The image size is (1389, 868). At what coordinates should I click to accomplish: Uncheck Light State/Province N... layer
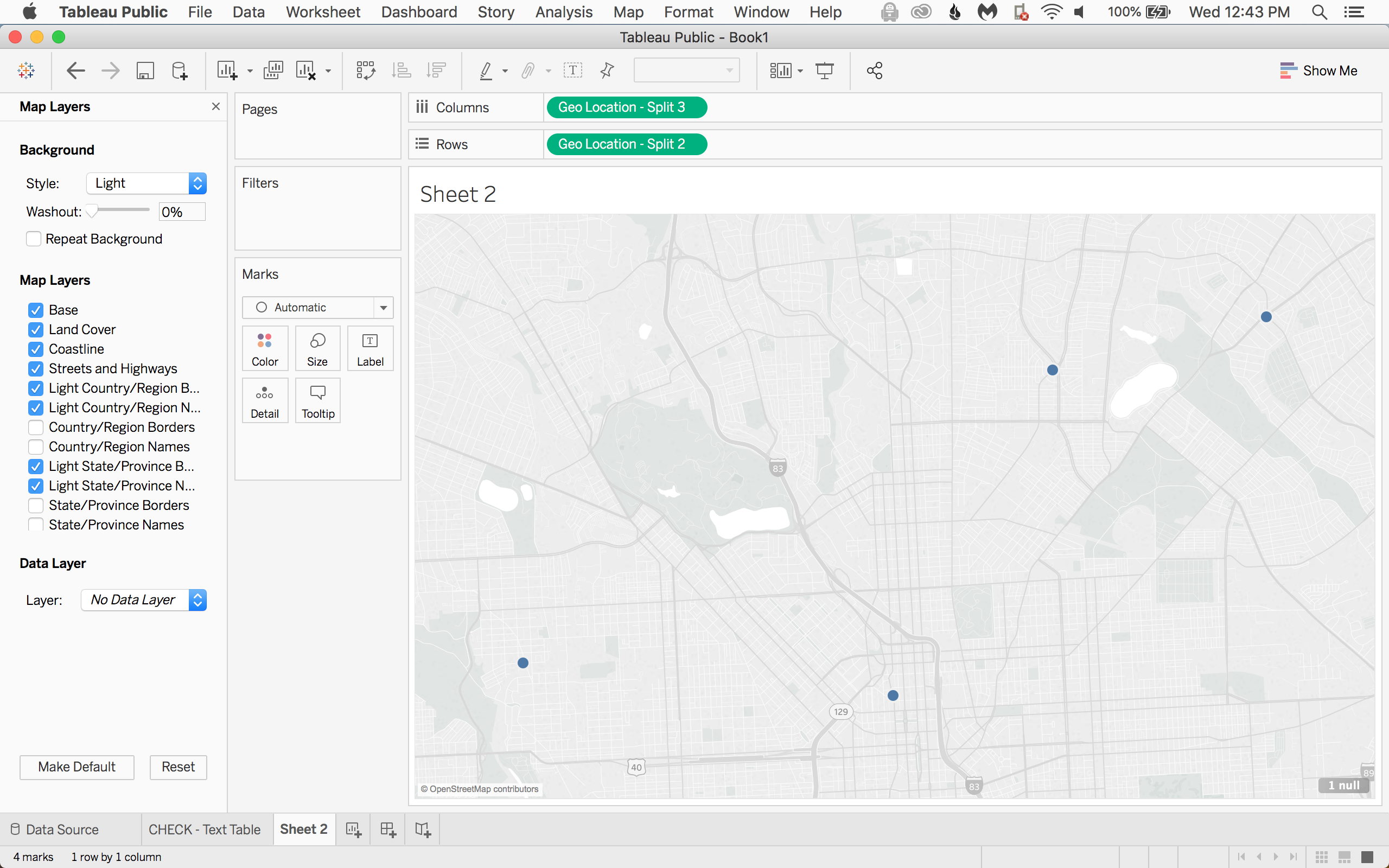pos(36,486)
